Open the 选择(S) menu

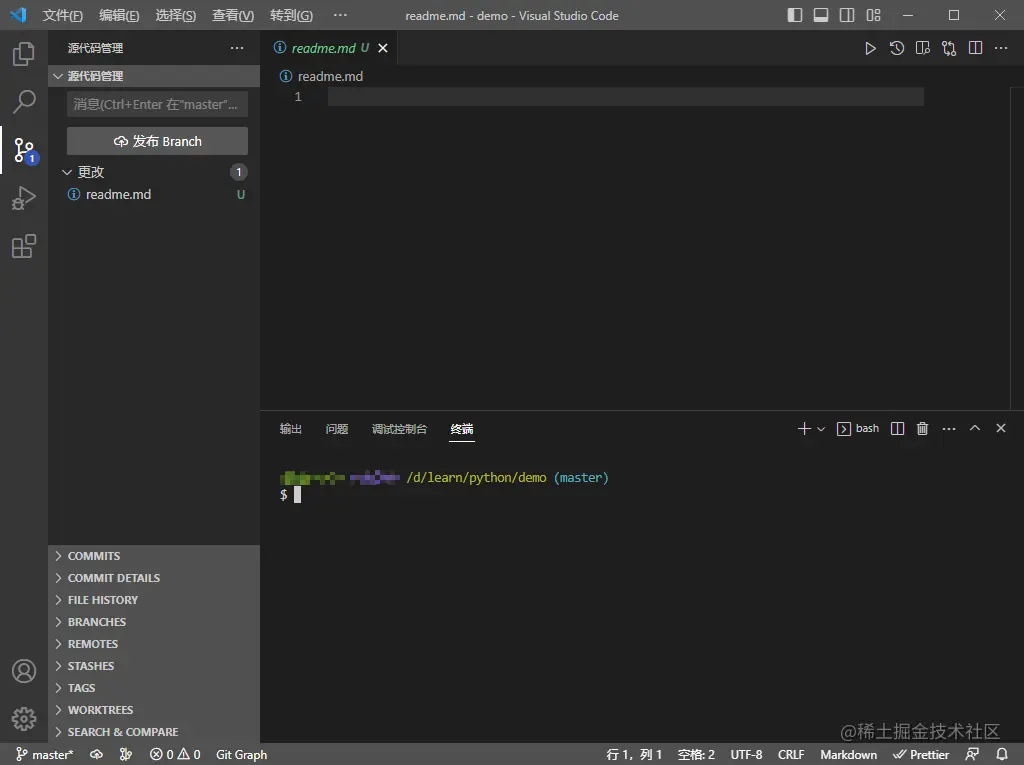pos(176,16)
